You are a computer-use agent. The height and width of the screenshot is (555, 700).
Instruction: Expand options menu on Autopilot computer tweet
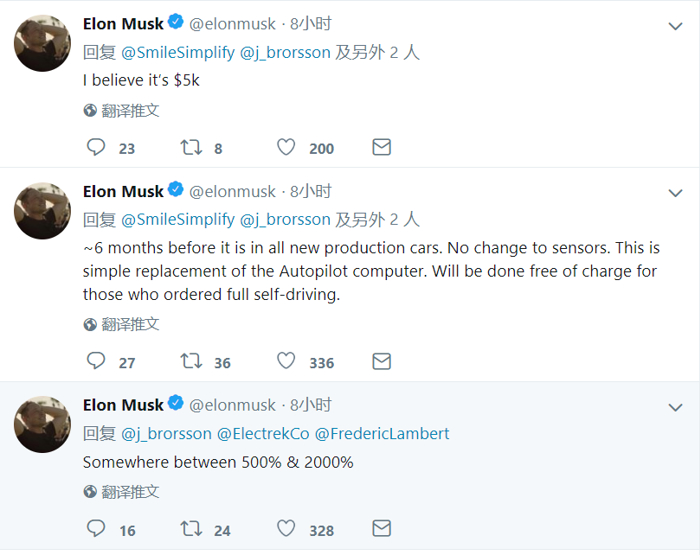click(x=675, y=192)
